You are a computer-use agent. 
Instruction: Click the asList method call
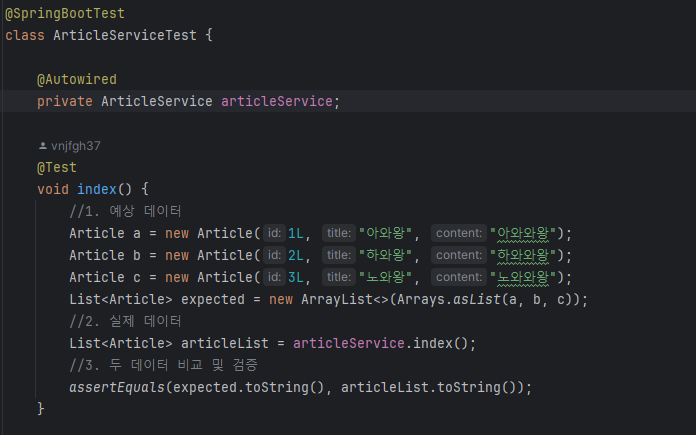tap(477, 299)
